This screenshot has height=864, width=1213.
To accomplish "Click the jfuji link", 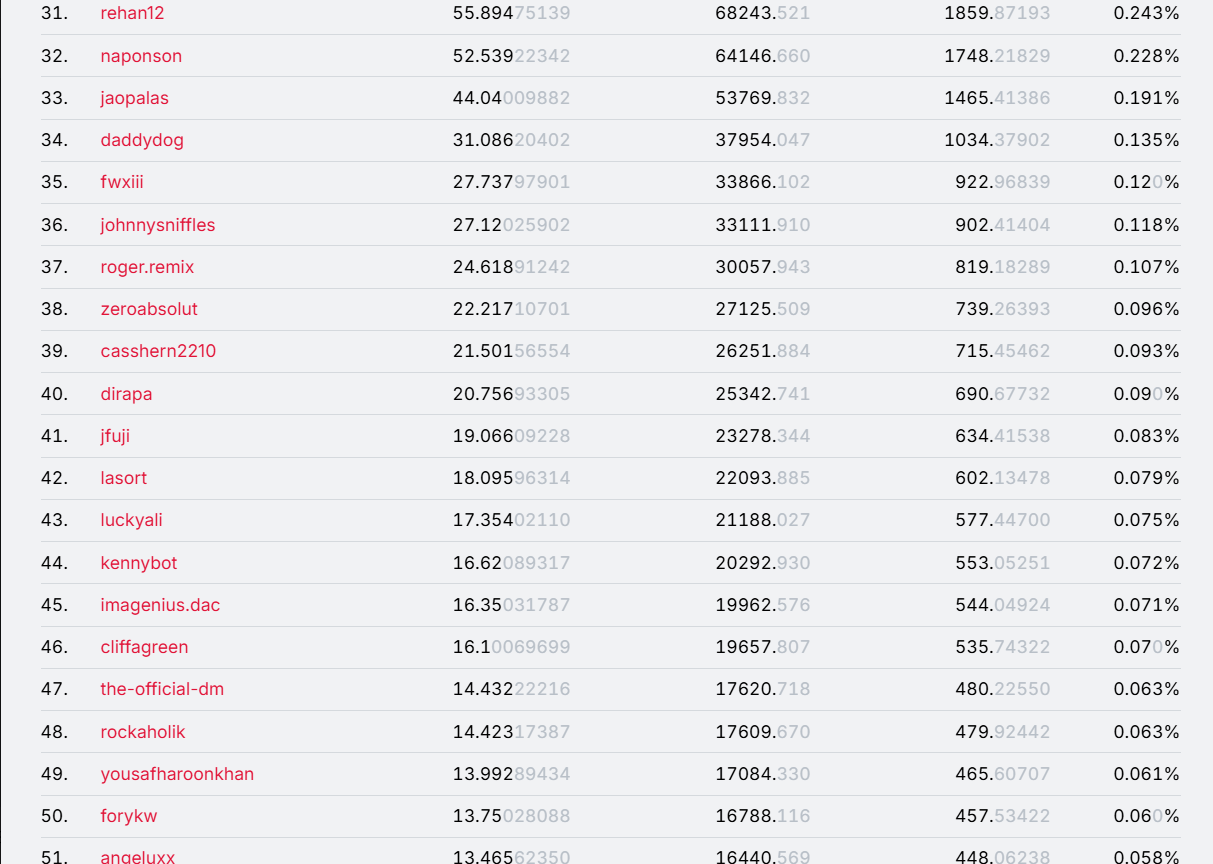I will click(x=115, y=436).
